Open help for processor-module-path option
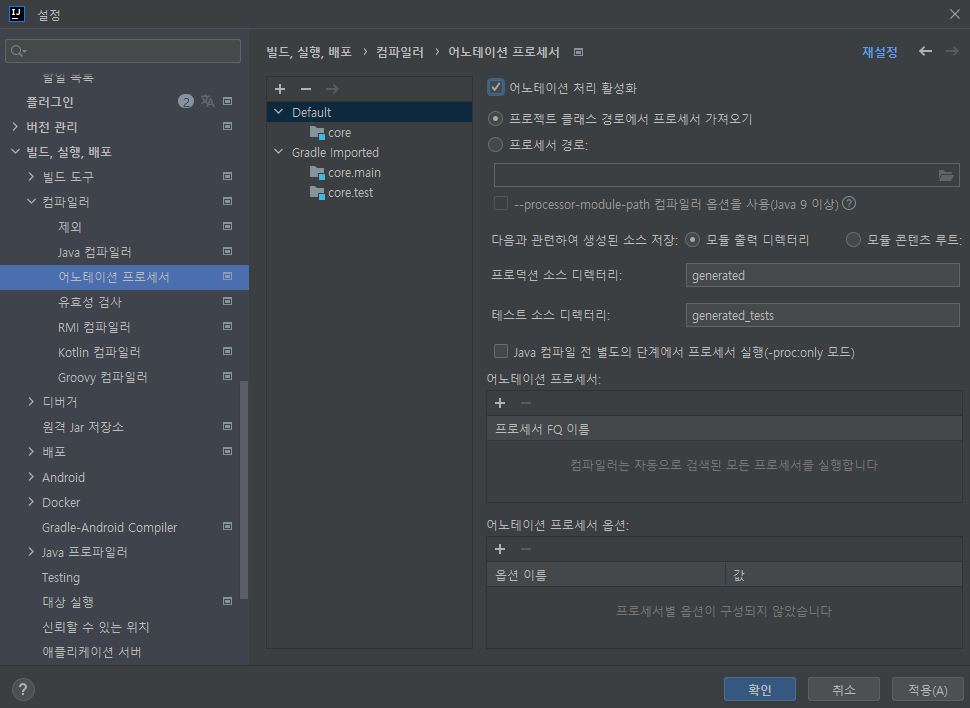970x708 pixels. pyautogui.click(x=849, y=203)
